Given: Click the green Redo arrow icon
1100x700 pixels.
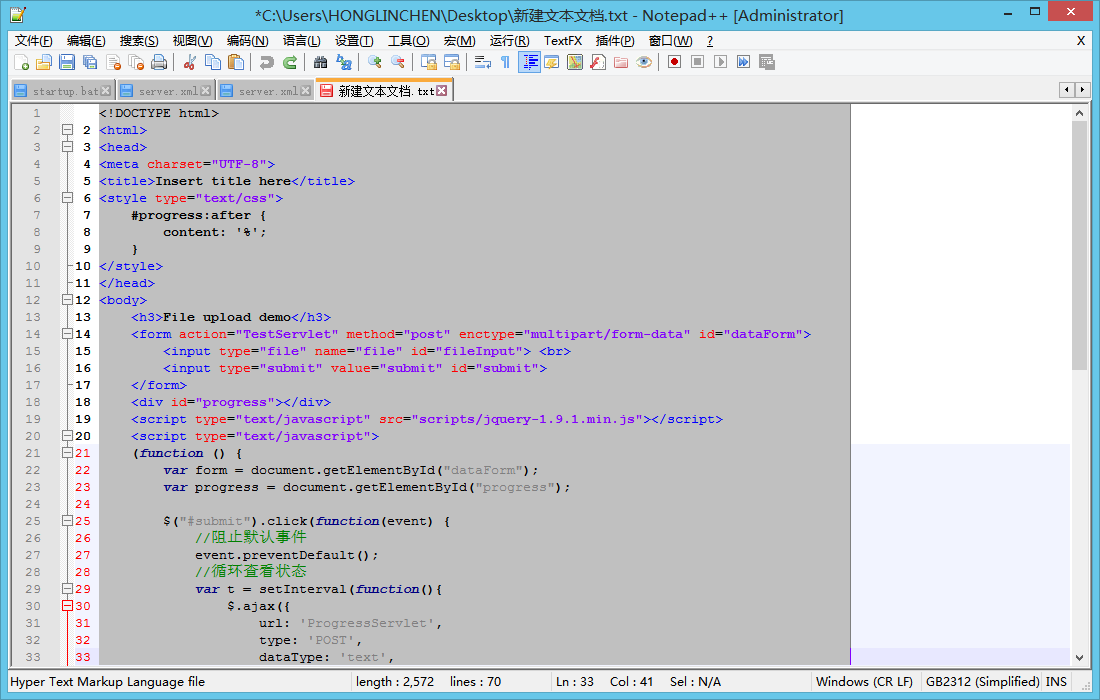Looking at the screenshot, I should 289,62.
